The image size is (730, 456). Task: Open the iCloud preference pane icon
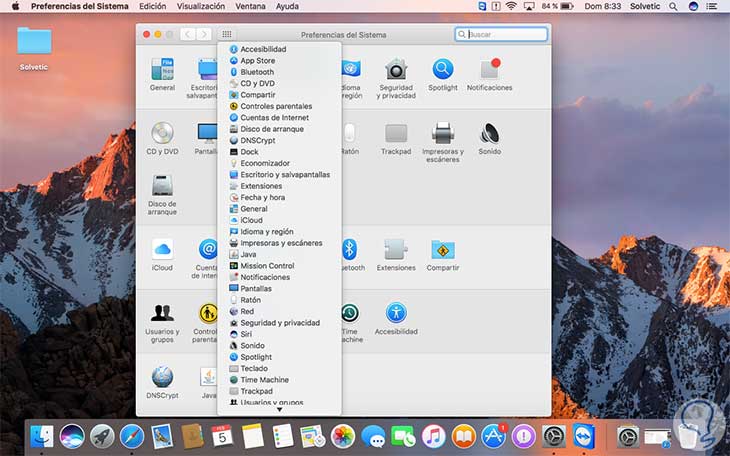pyautogui.click(x=162, y=249)
